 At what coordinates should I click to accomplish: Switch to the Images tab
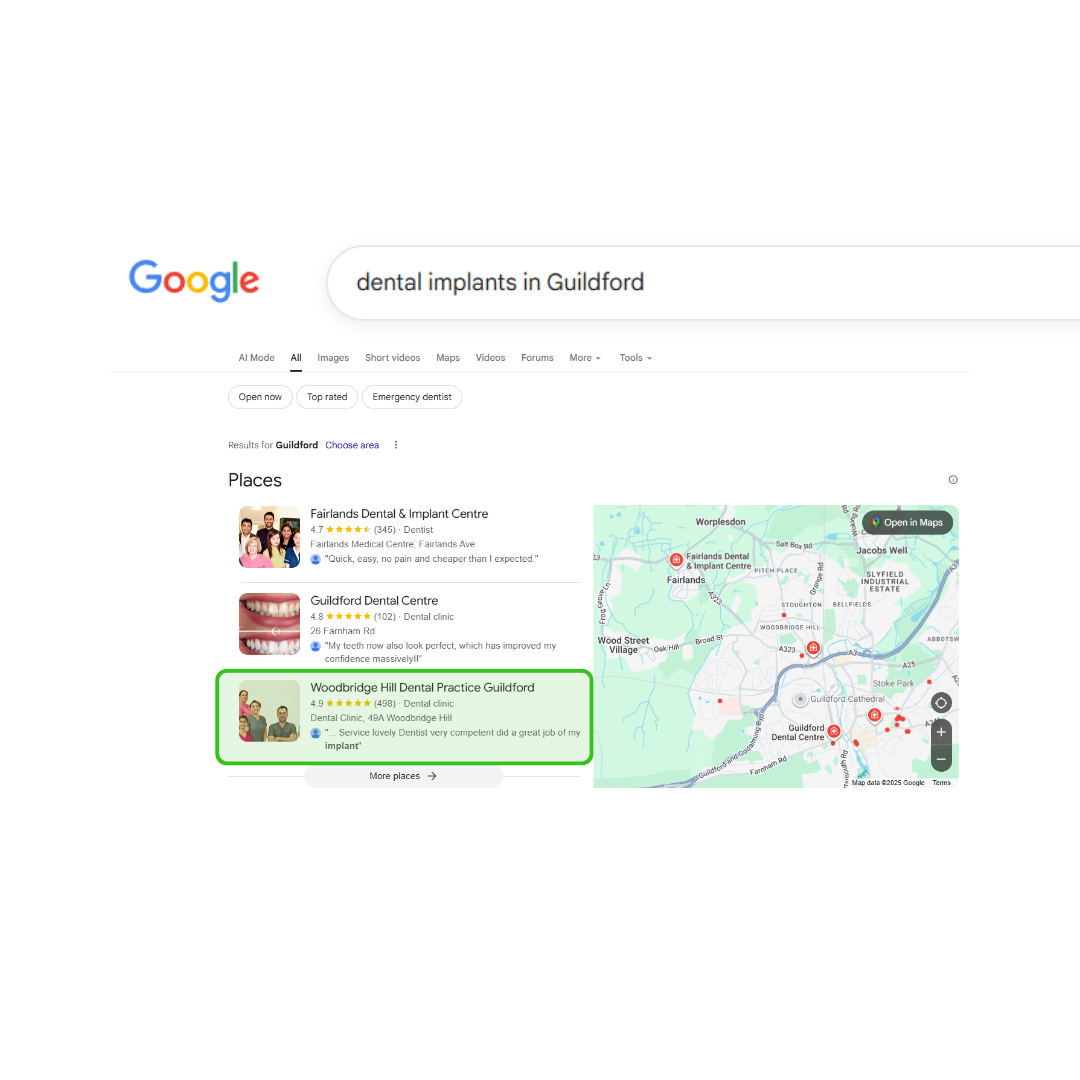(x=333, y=357)
